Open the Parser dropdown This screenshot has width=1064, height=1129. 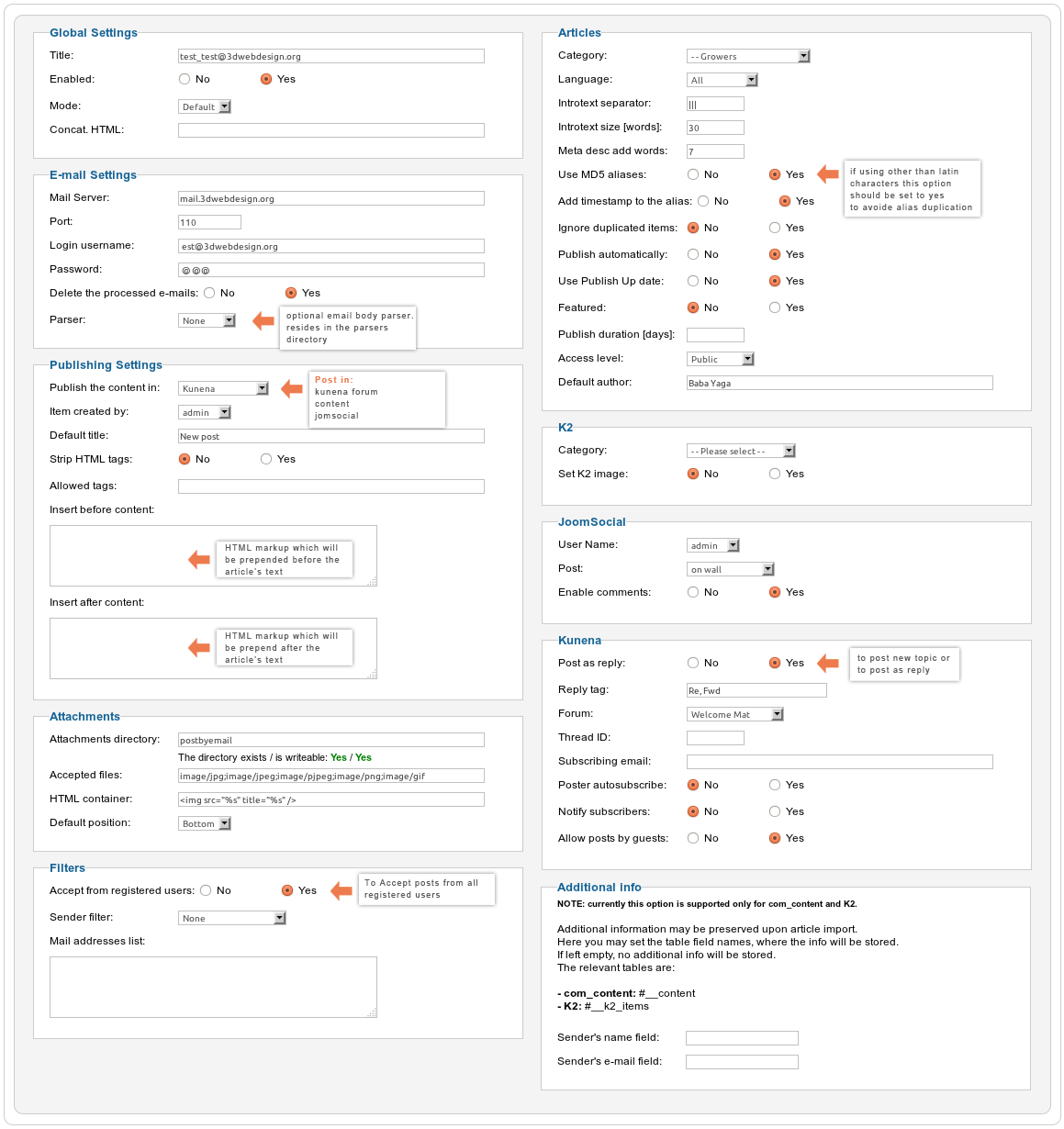207,320
